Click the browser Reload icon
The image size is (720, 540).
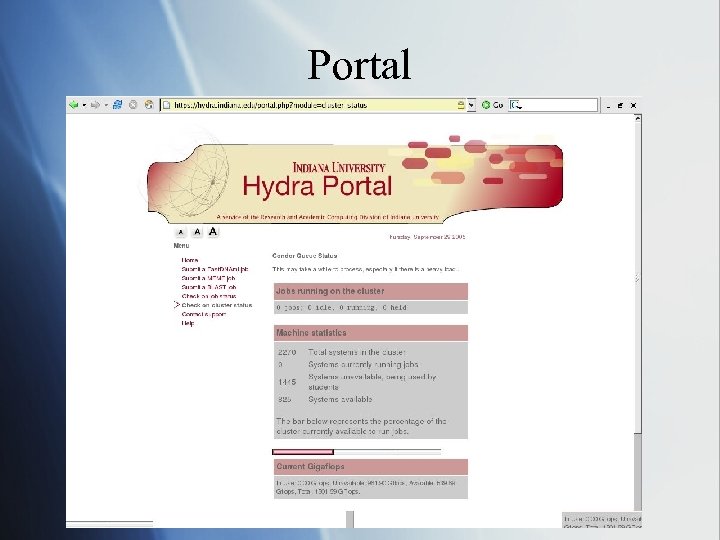click(118, 105)
